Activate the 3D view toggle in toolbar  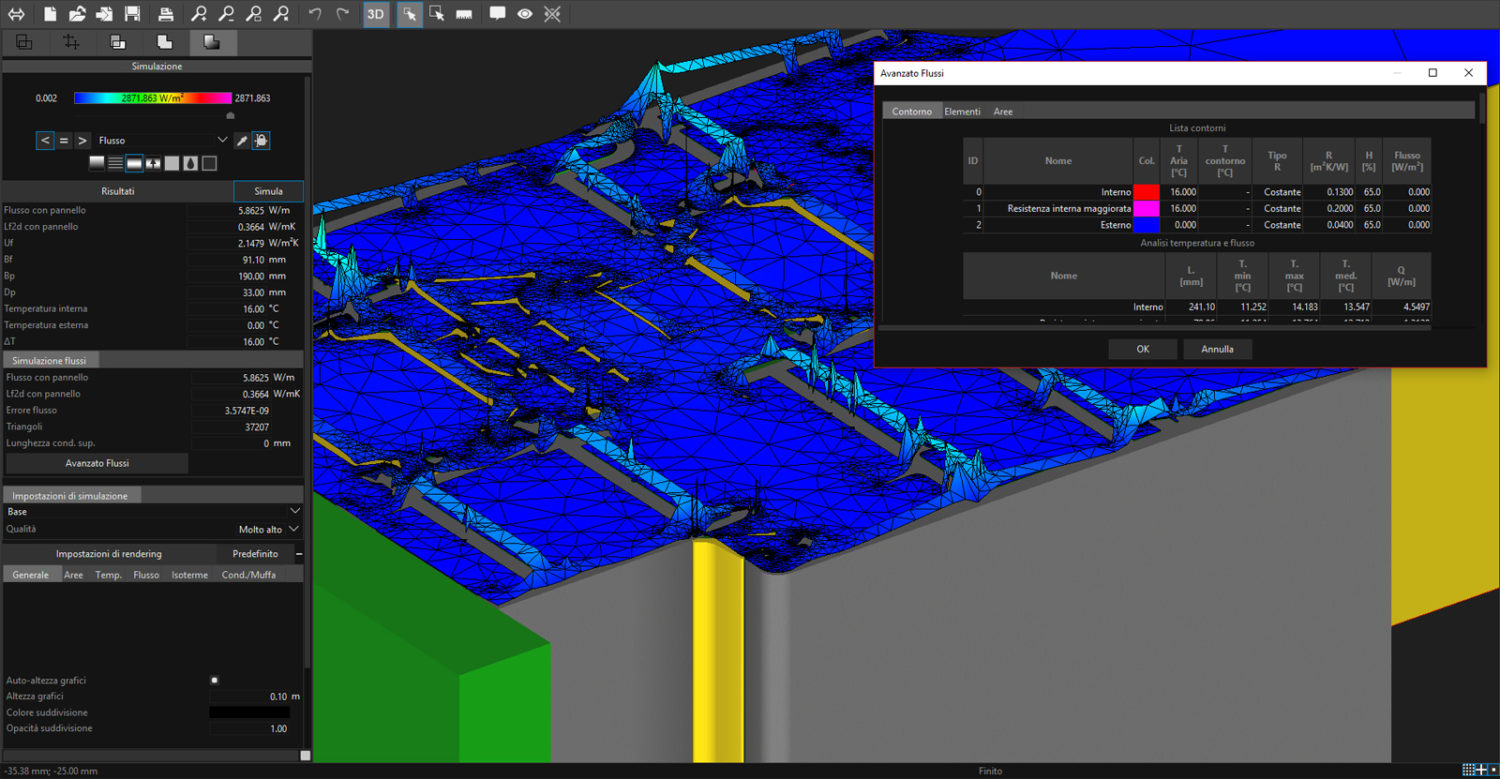(375, 14)
